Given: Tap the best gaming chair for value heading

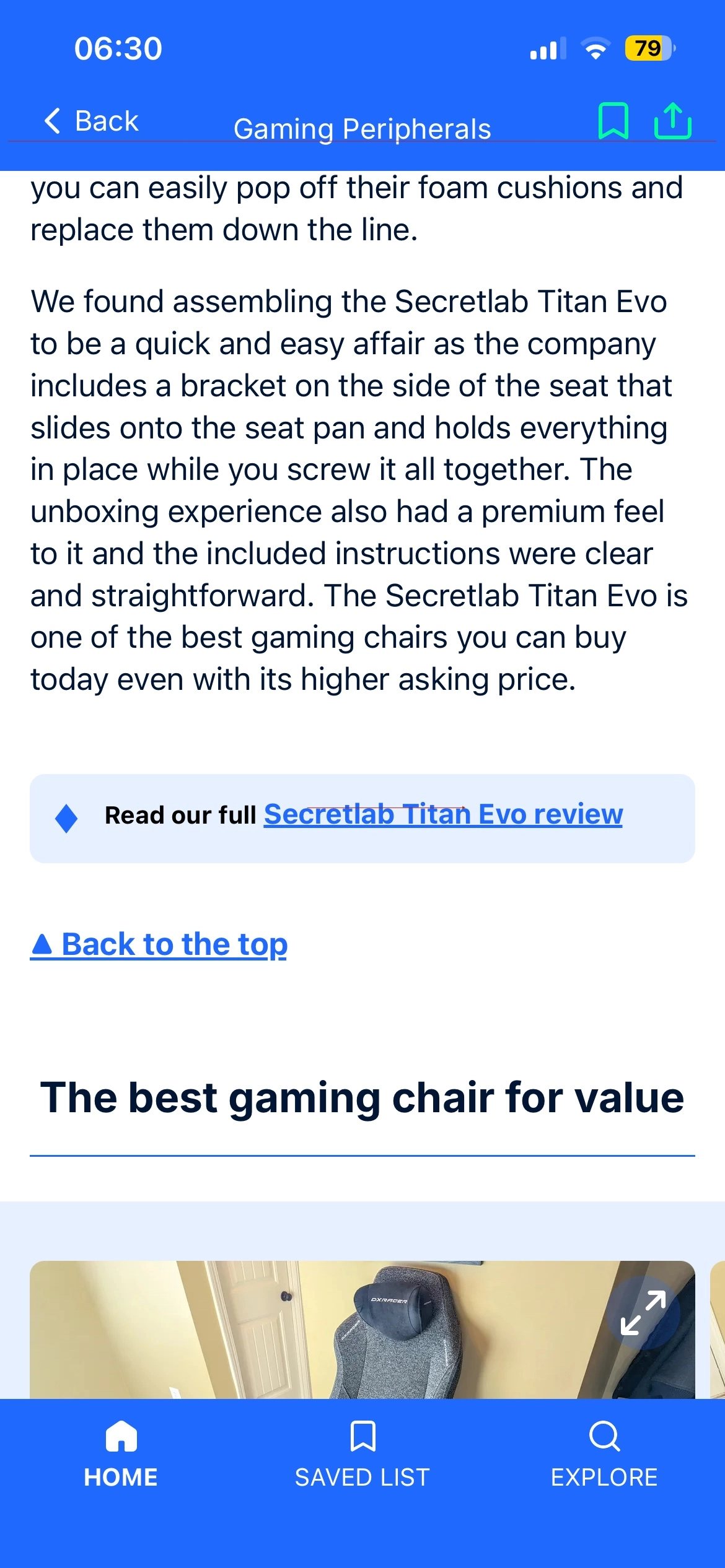Looking at the screenshot, I should click(362, 1097).
